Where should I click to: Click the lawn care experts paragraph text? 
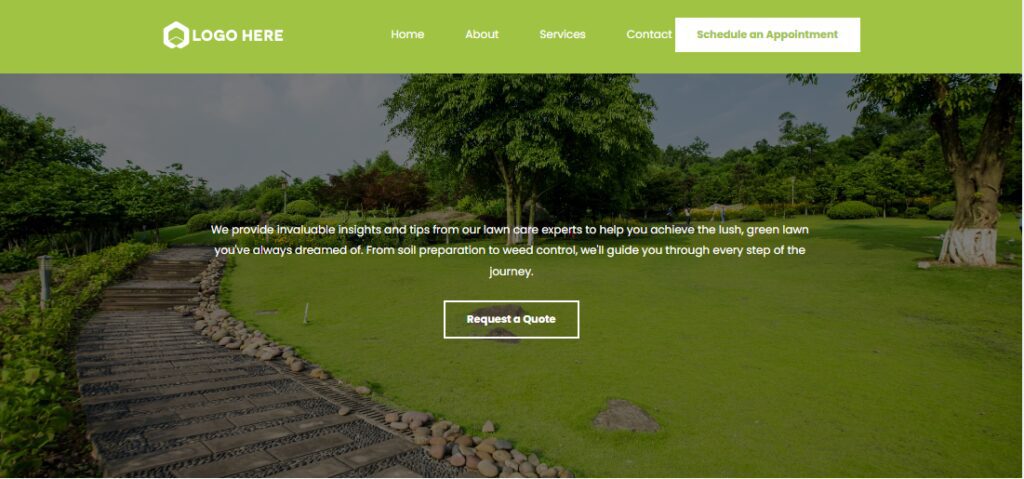point(510,250)
